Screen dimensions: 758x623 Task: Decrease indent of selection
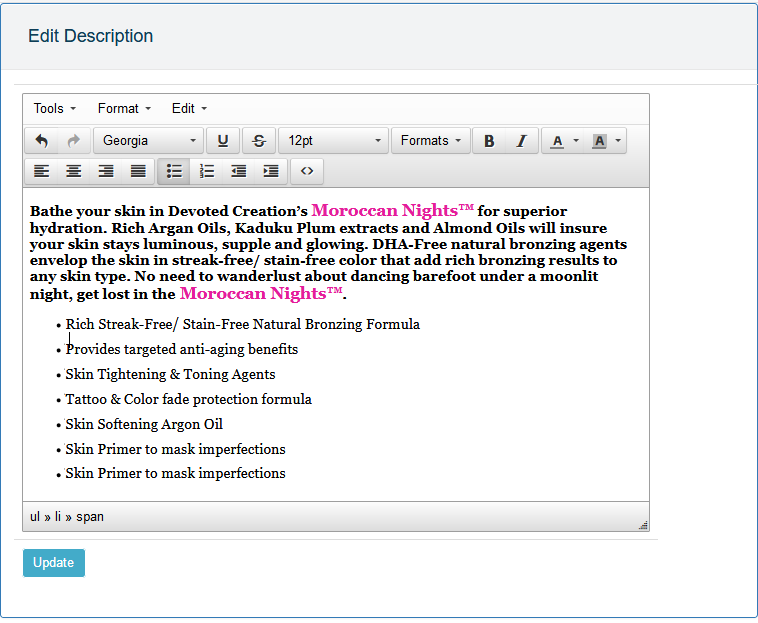click(x=239, y=171)
